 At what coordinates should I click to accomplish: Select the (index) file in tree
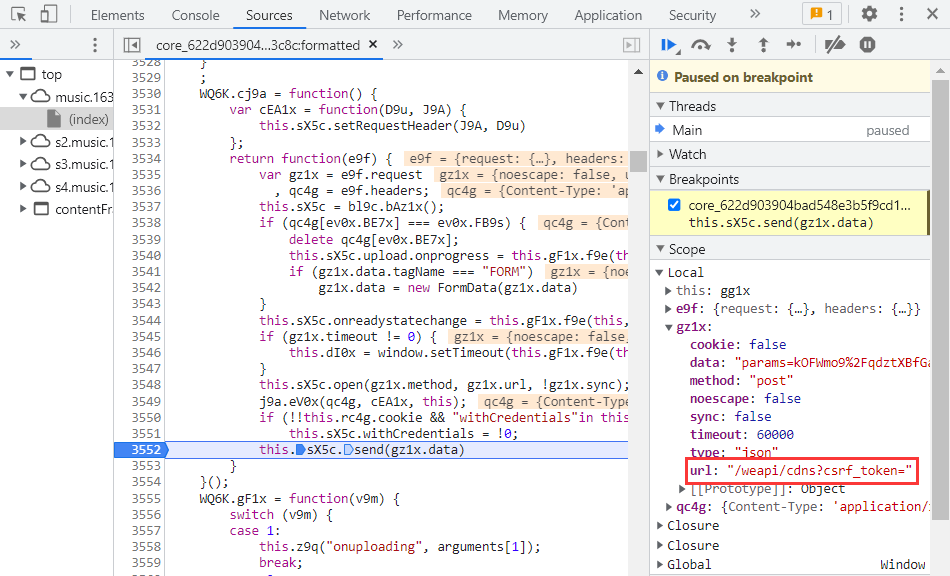coord(88,119)
